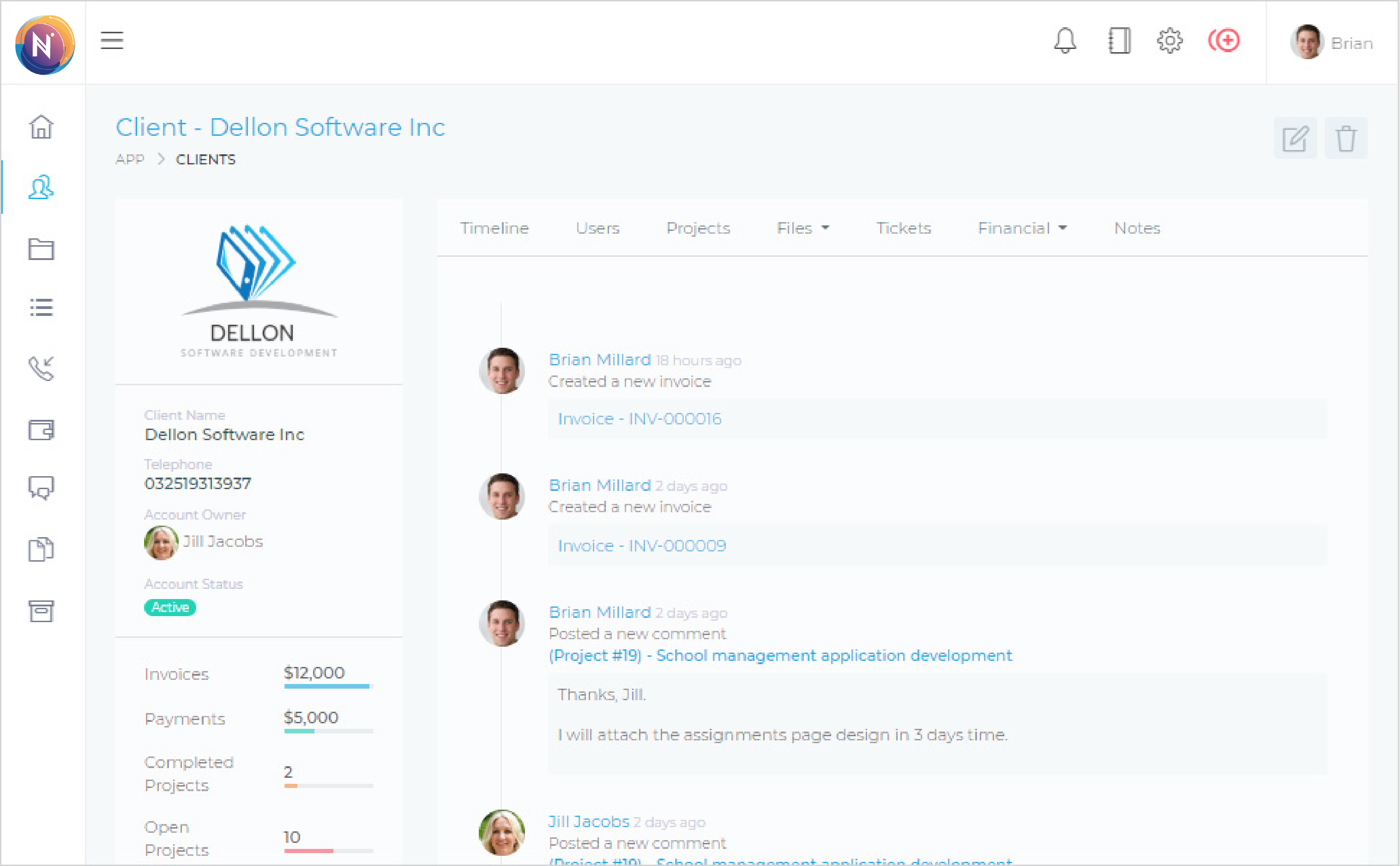Toggle the hamburger menu
1400x866 pixels.
click(112, 41)
